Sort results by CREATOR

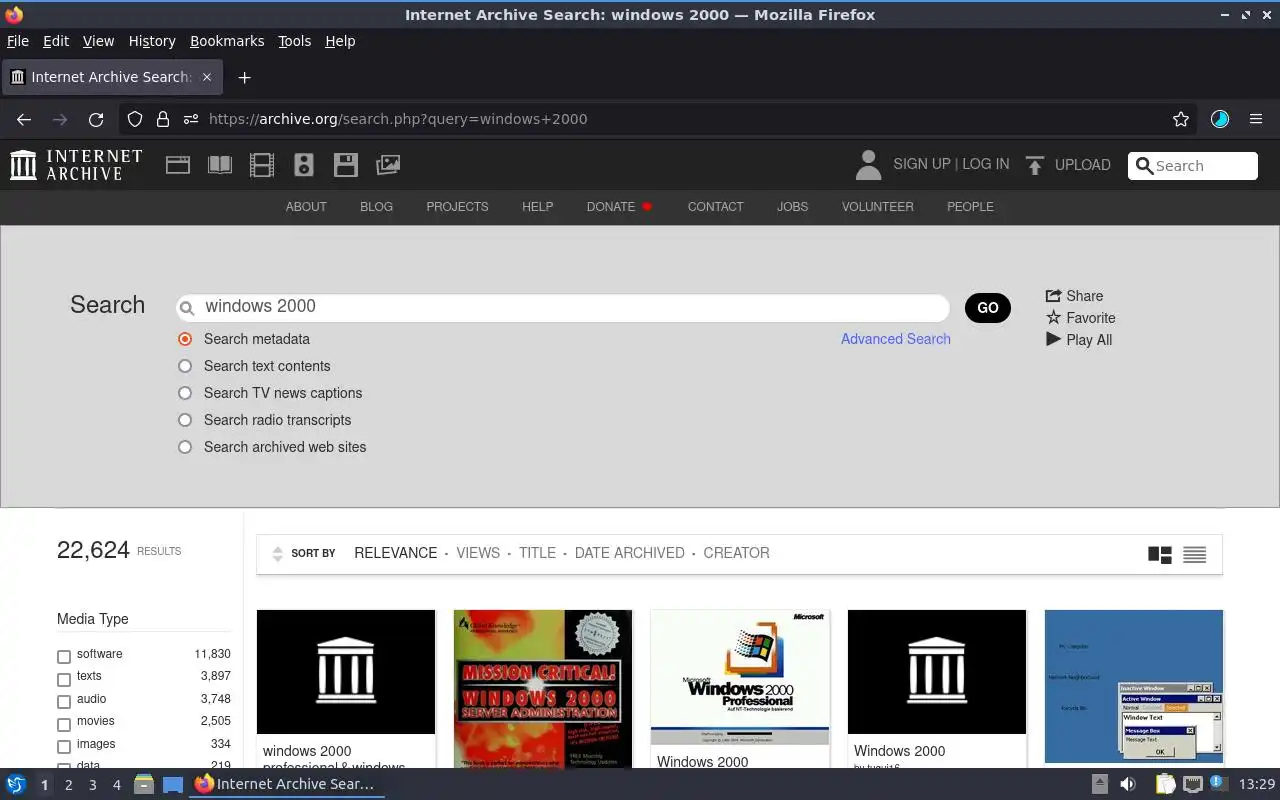(736, 553)
